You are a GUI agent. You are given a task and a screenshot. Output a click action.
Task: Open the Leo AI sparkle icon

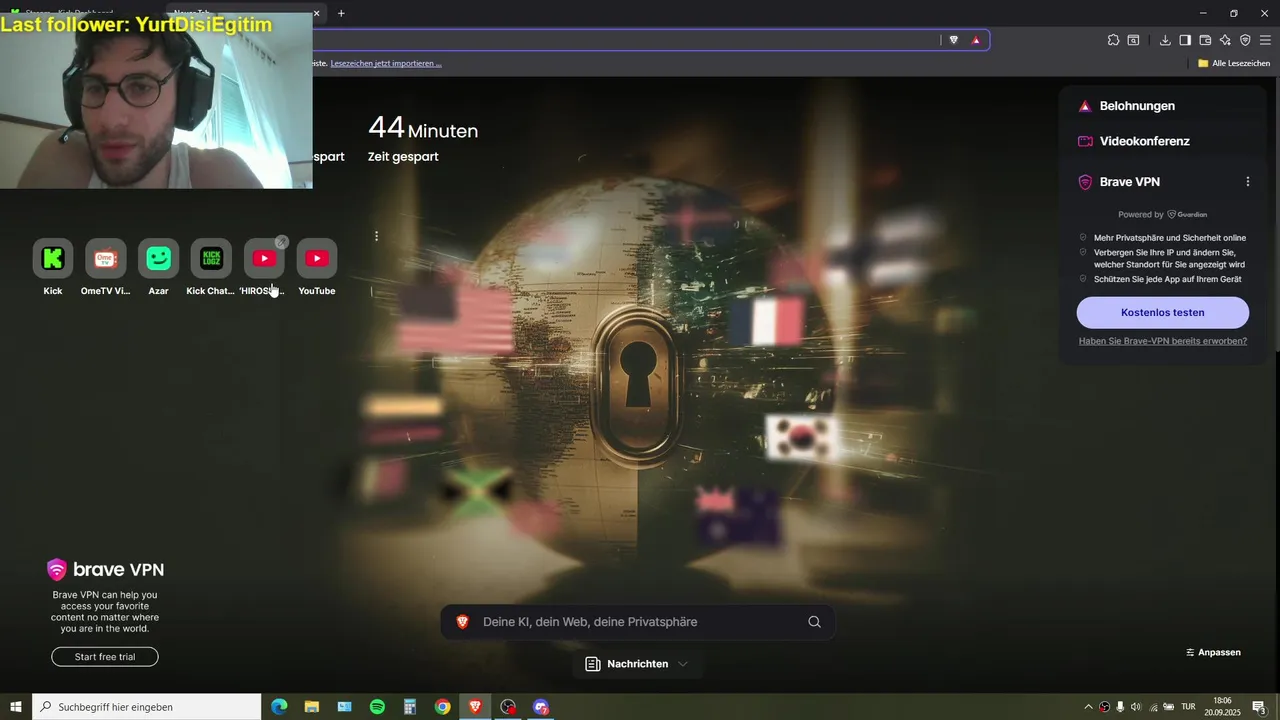(1225, 40)
